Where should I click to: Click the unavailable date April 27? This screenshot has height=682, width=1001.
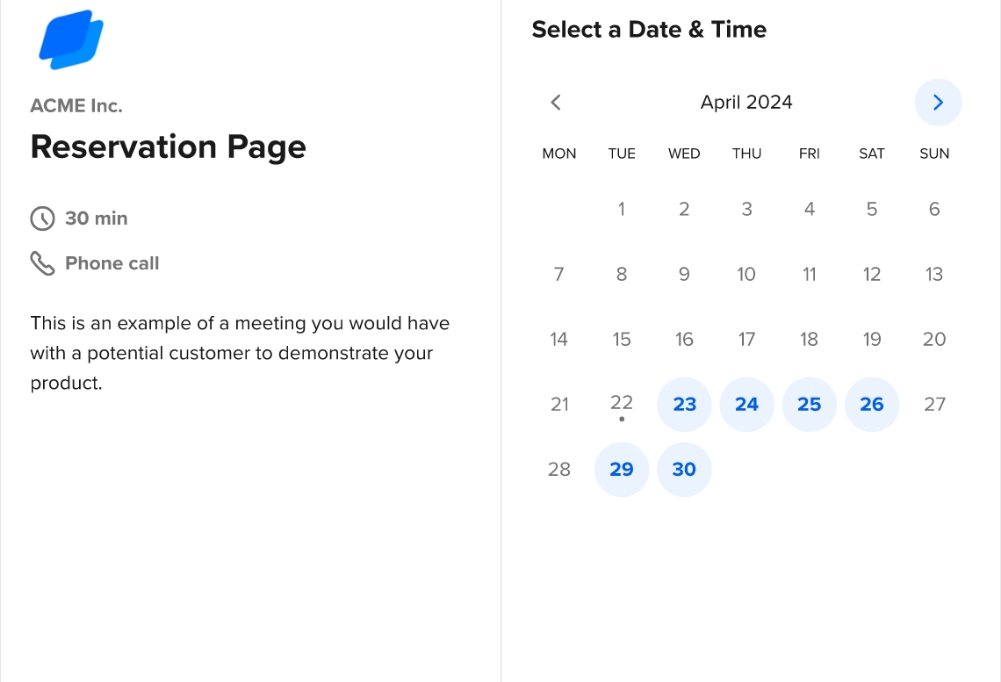point(934,404)
